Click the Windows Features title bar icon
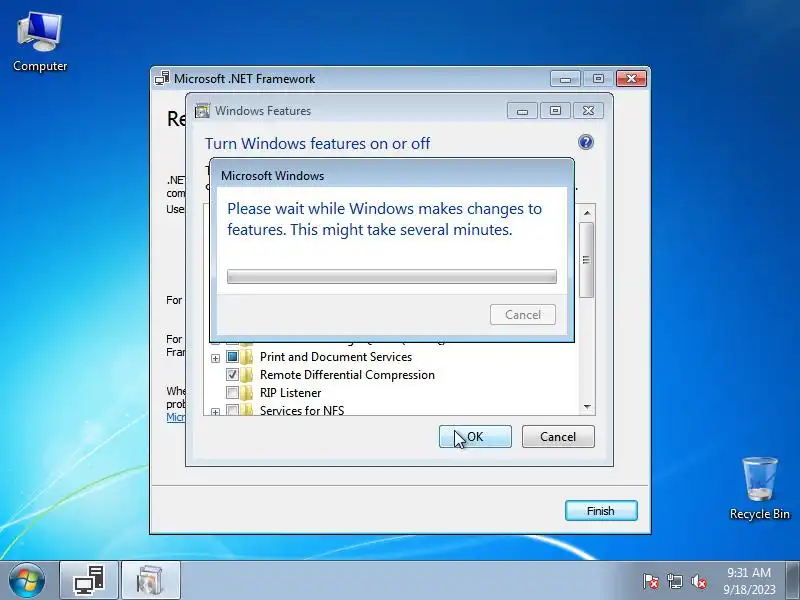800x600 pixels. point(202,111)
